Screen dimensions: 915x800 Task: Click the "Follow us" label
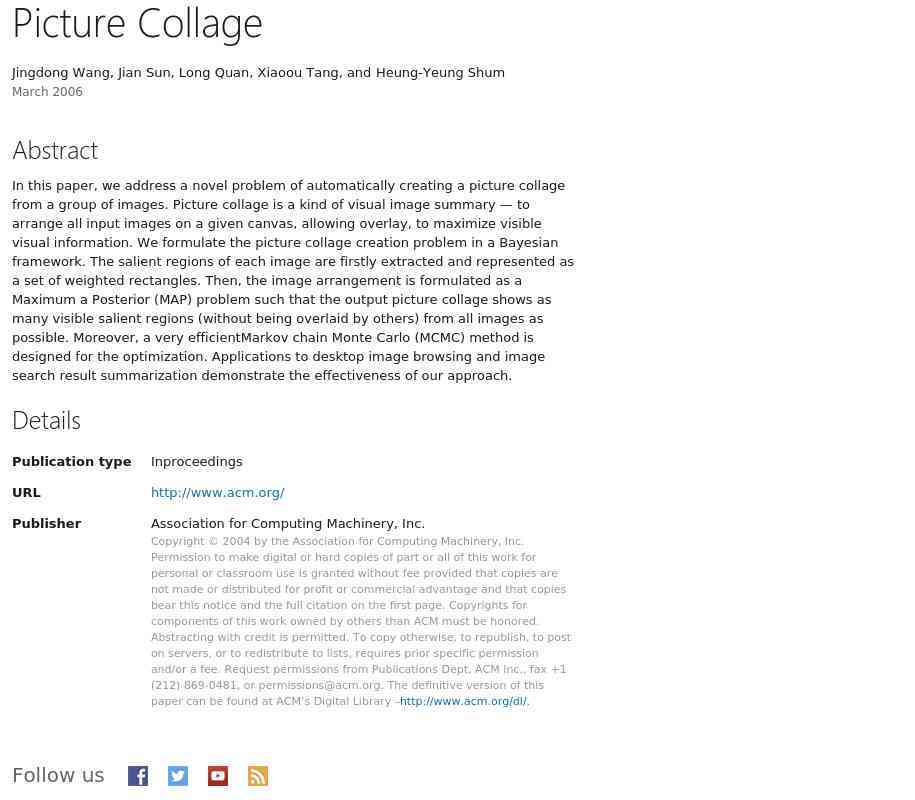point(58,776)
